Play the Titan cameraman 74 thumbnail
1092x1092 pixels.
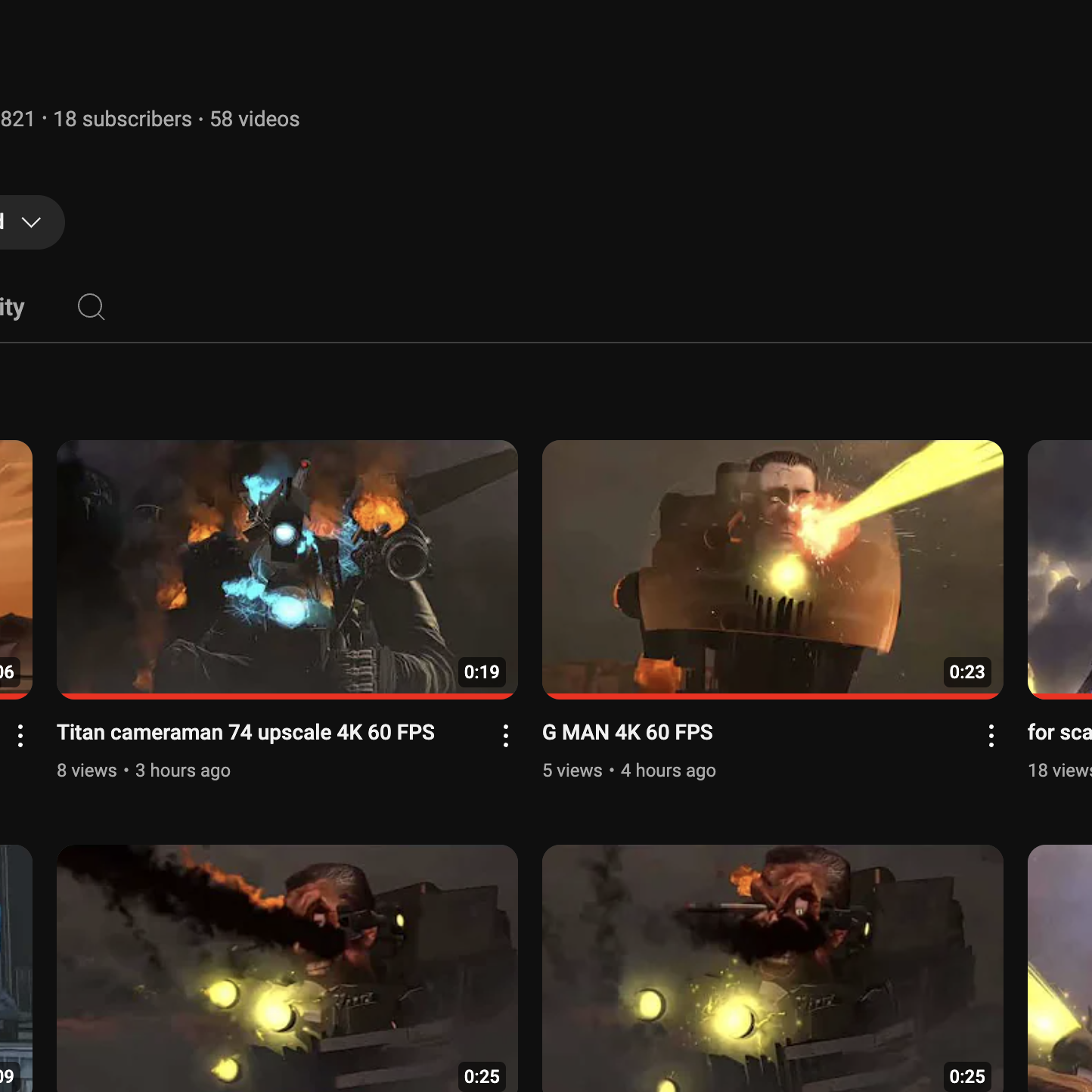[287, 567]
